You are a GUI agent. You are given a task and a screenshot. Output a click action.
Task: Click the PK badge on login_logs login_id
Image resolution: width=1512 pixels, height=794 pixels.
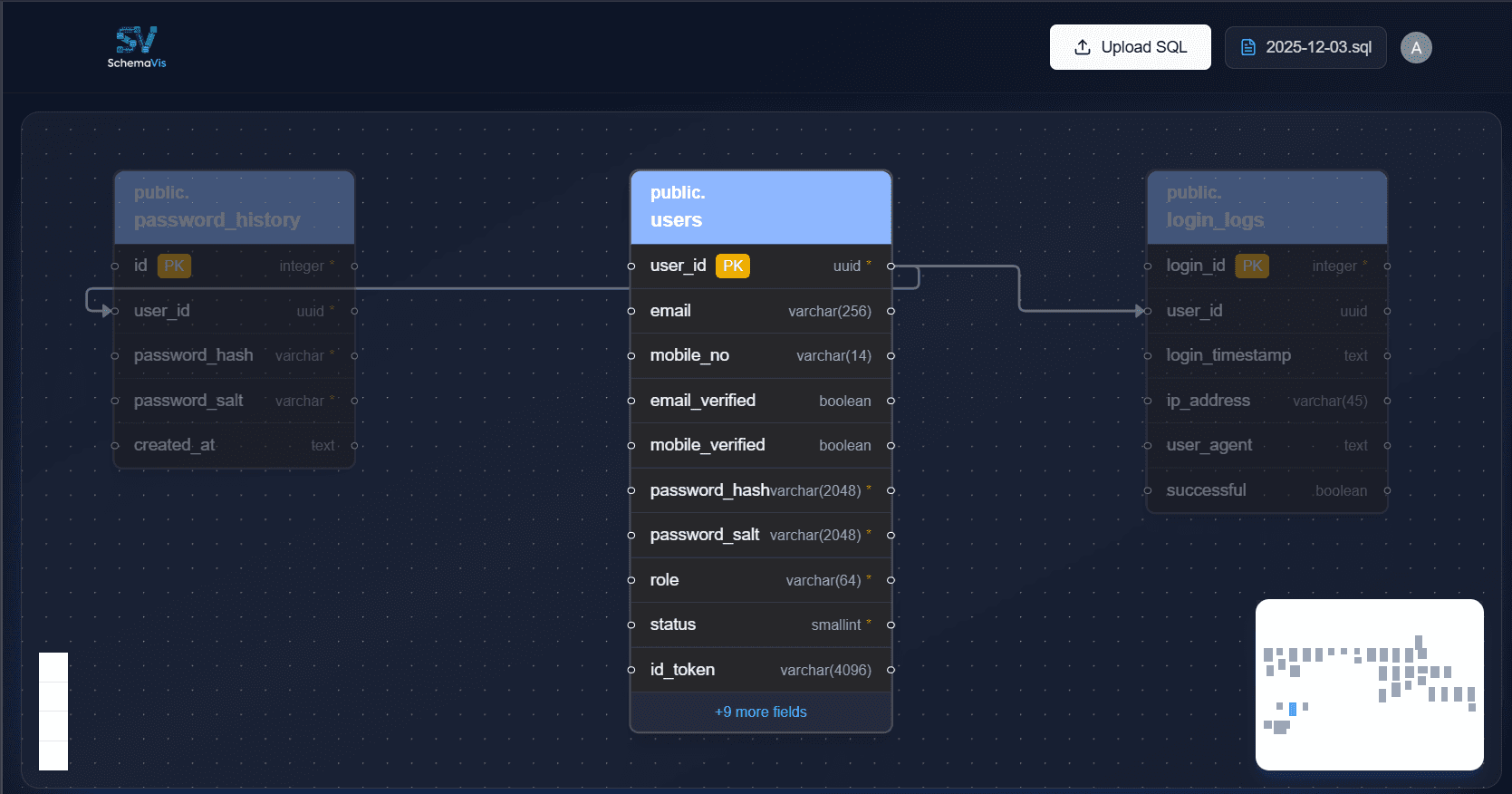[x=1252, y=266]
